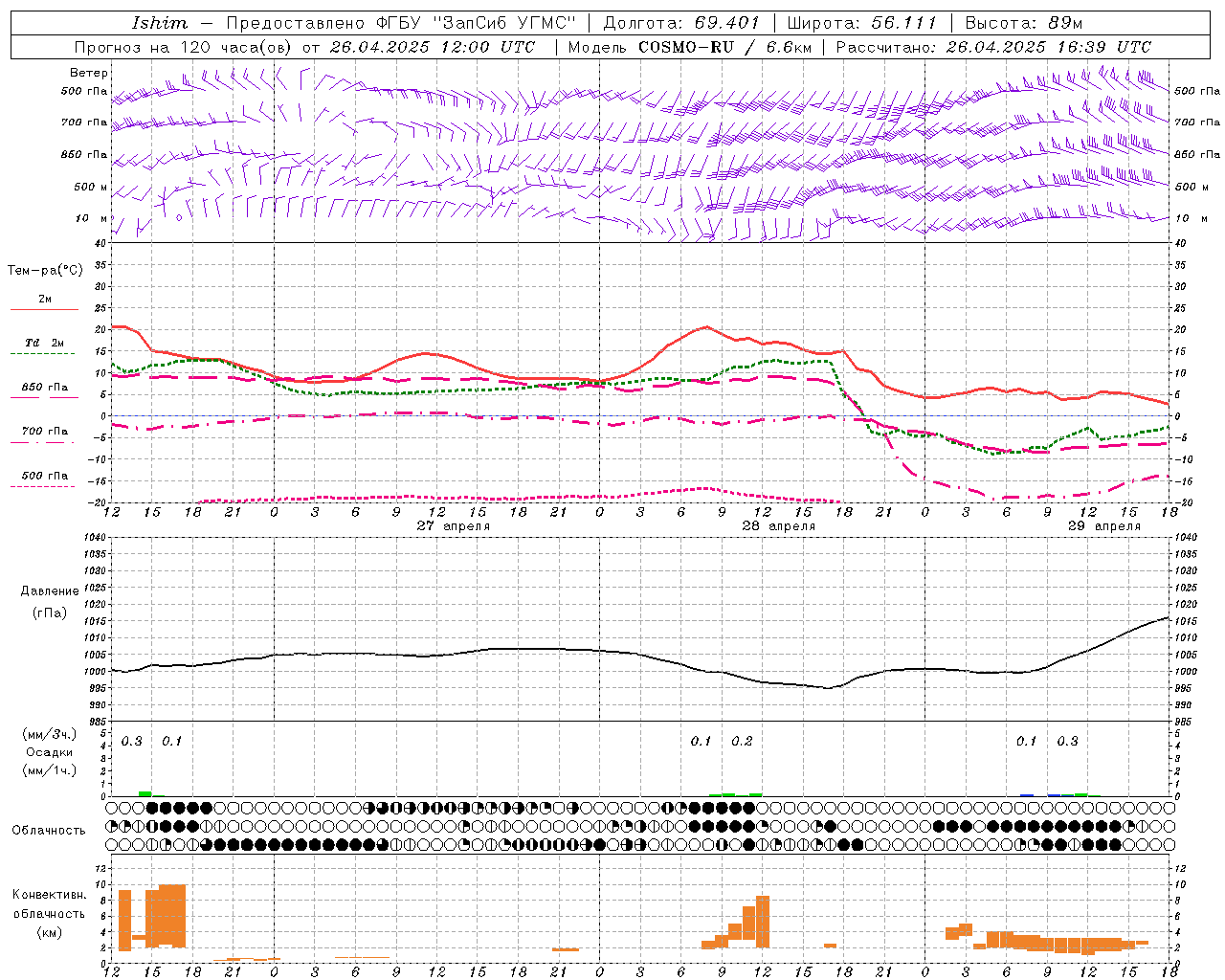Viewport: 1225px width, 980px height.
Task: Click the 'Ветер' wind panel label
Action: [89, 73]
